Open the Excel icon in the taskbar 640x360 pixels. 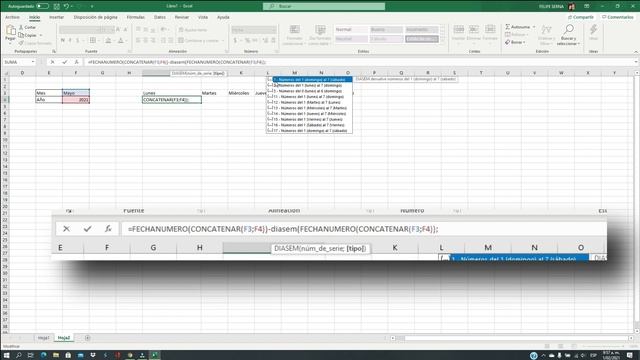pos(155,355)
